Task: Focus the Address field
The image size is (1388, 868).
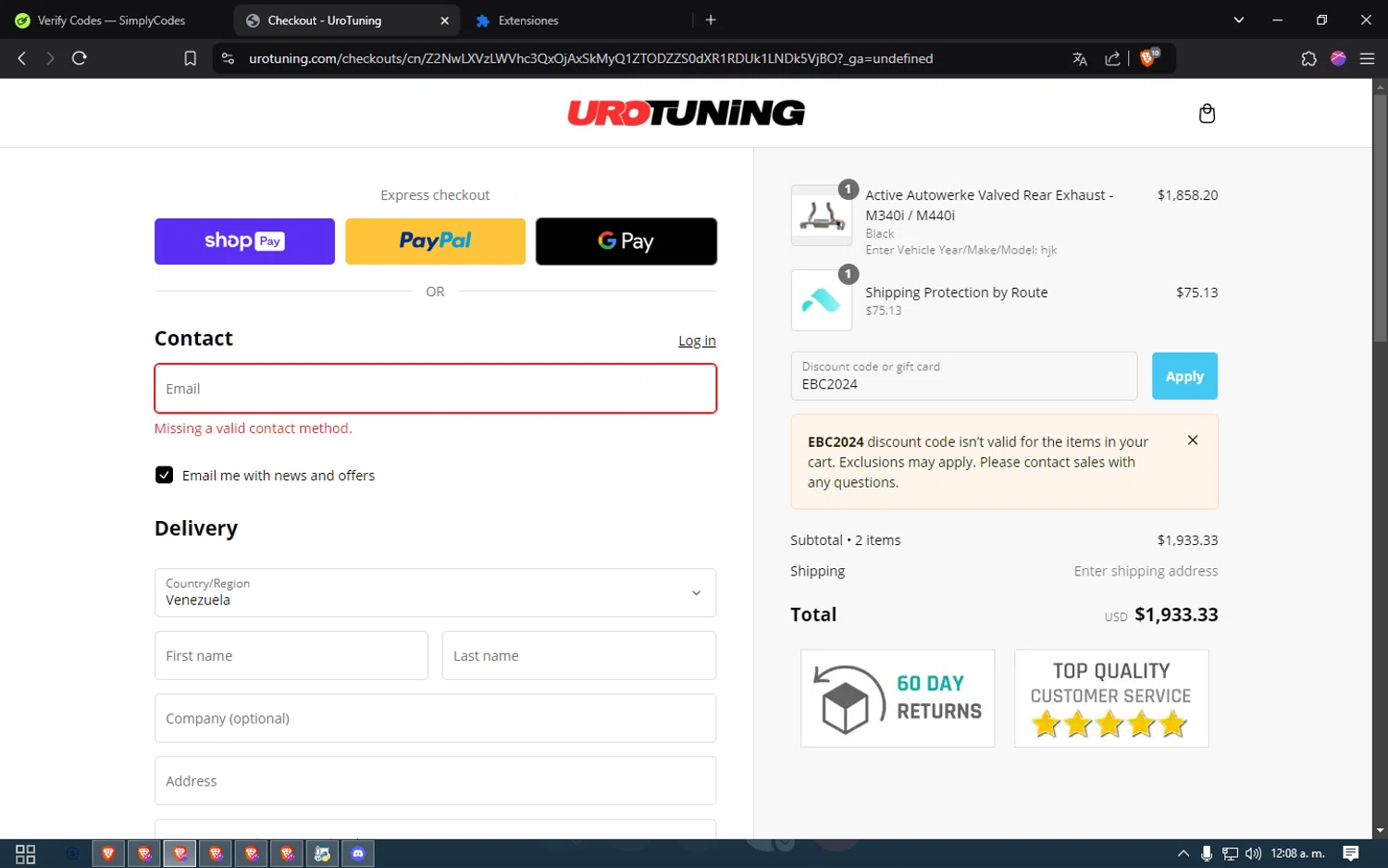Action: 435,781
